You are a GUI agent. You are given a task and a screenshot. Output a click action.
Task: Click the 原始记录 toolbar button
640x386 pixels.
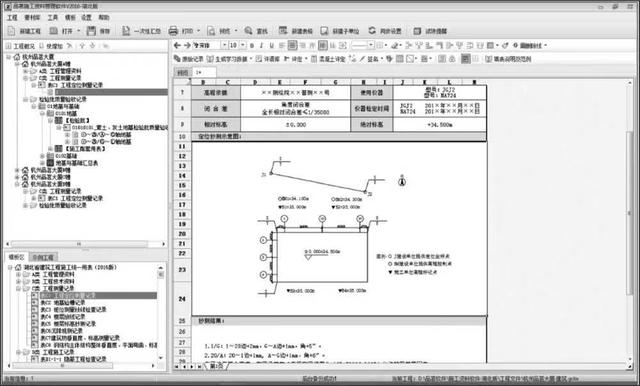point(189,59)
